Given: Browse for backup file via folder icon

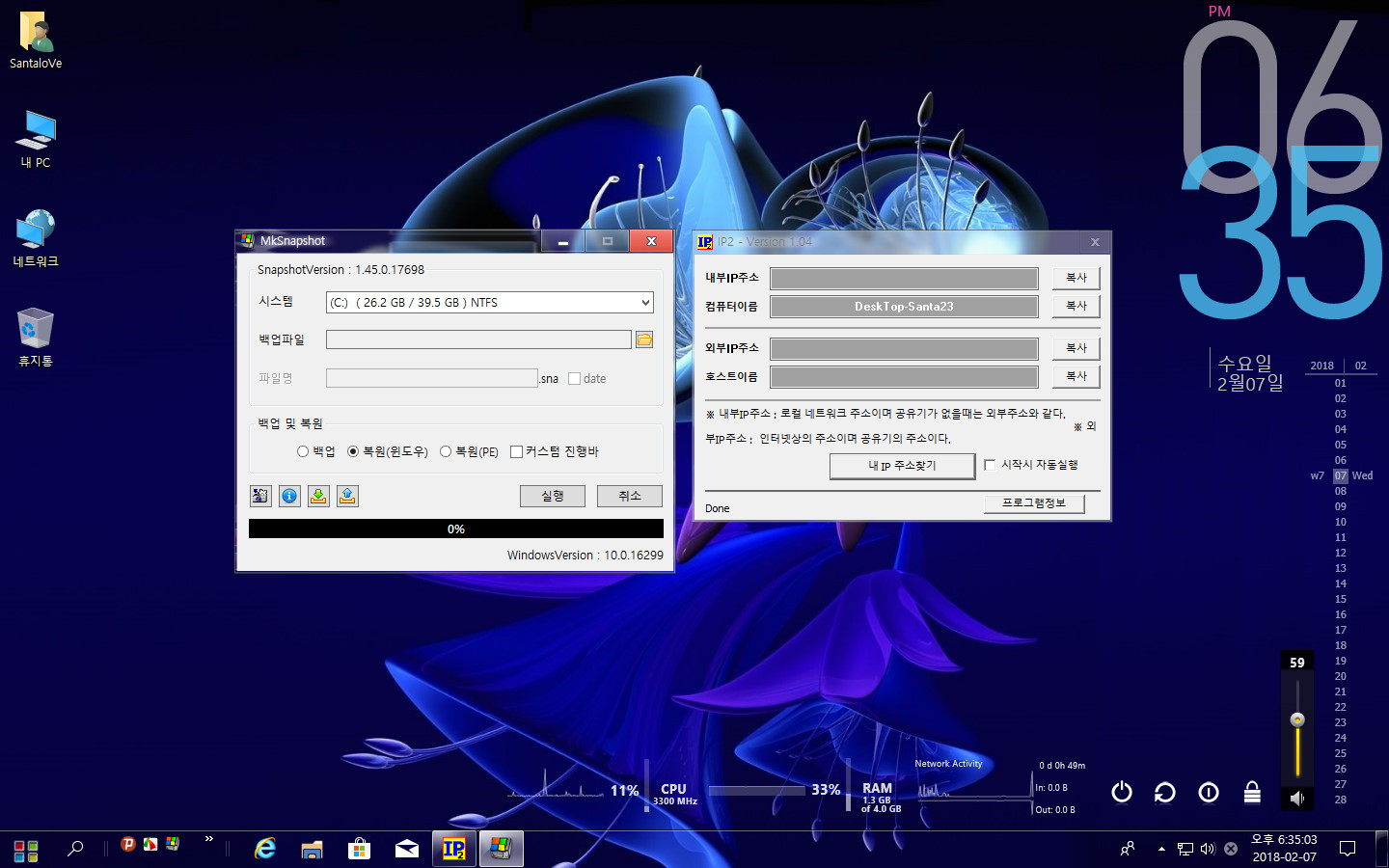Looking at the screenshot, I should coord(644,339).
